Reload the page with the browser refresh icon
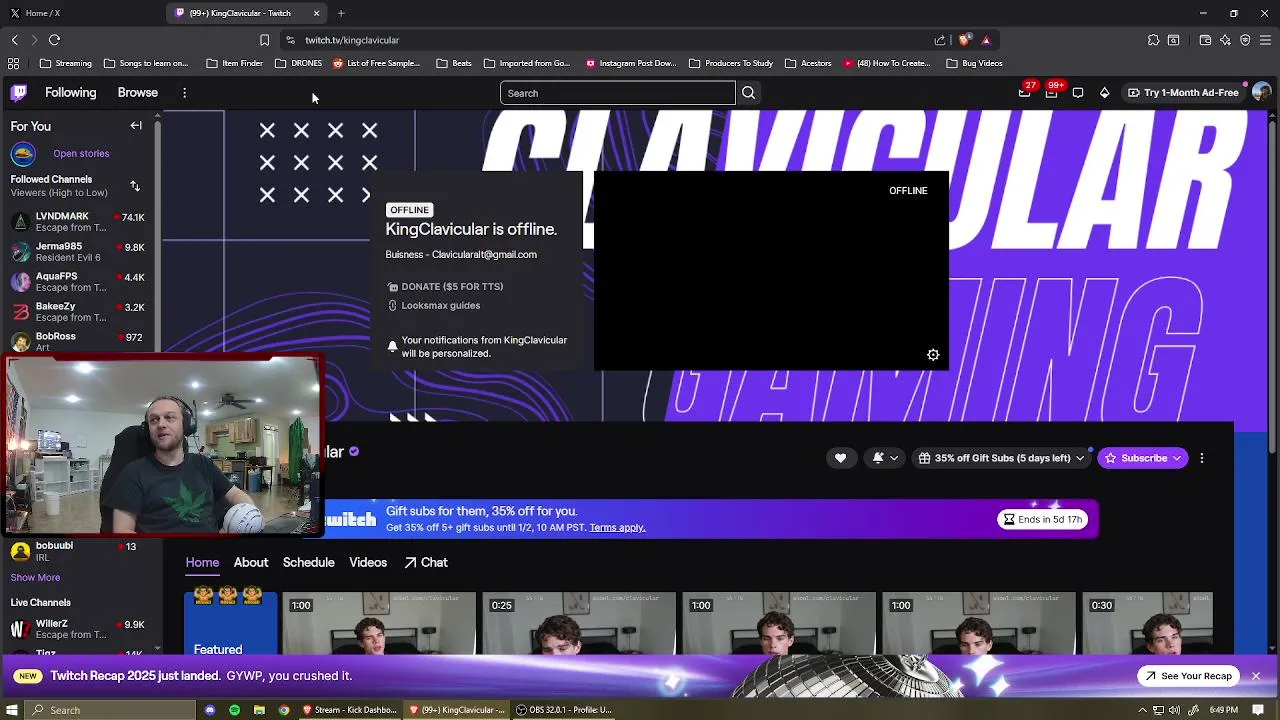Screen dimensions: 1280x720 point(54,40)
